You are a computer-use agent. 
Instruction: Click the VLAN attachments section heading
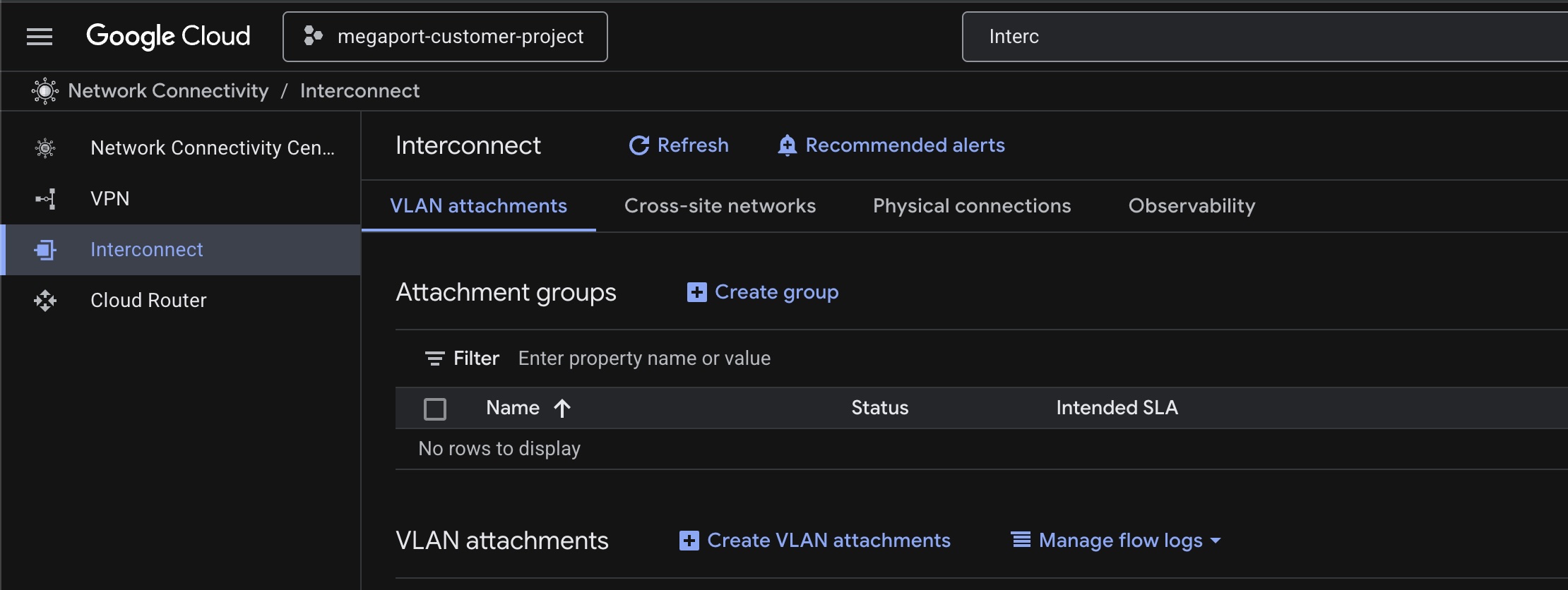501,541
